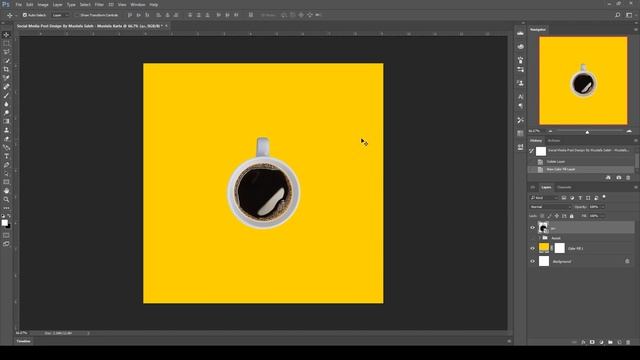This screenshot has height=360, width=640.
Task: Lock layer position with the move-cross icon
Action: 557,216
